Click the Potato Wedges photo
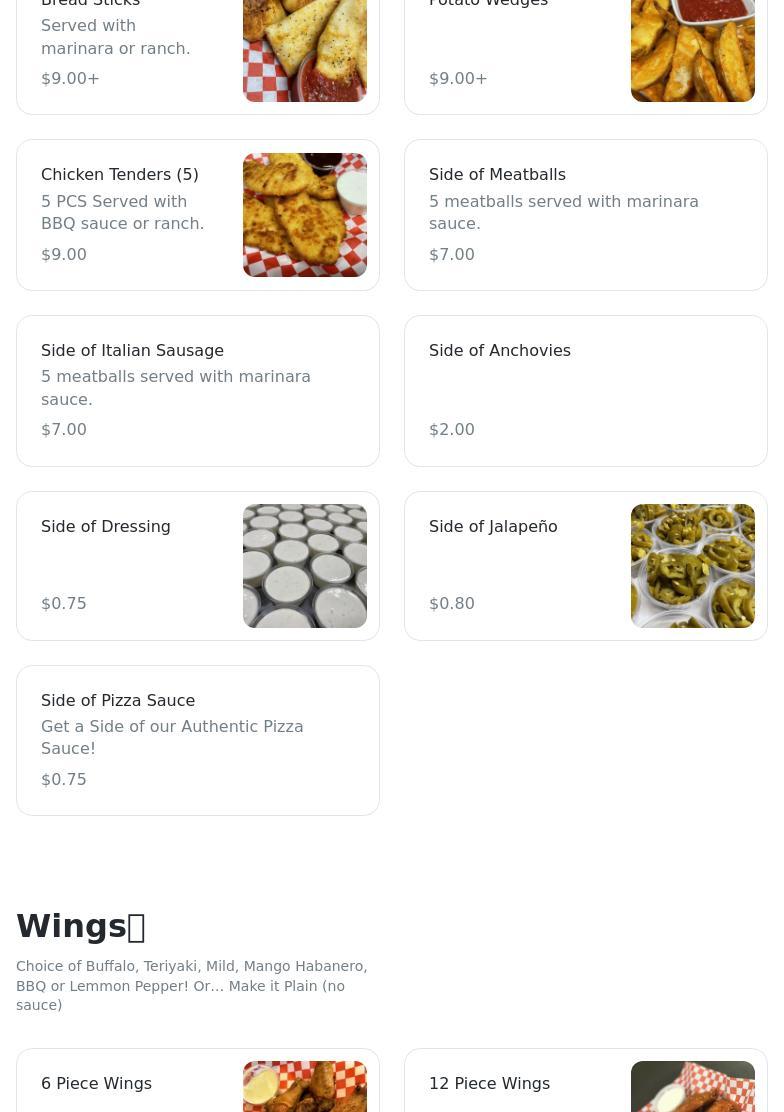 (x=693, y=50)
